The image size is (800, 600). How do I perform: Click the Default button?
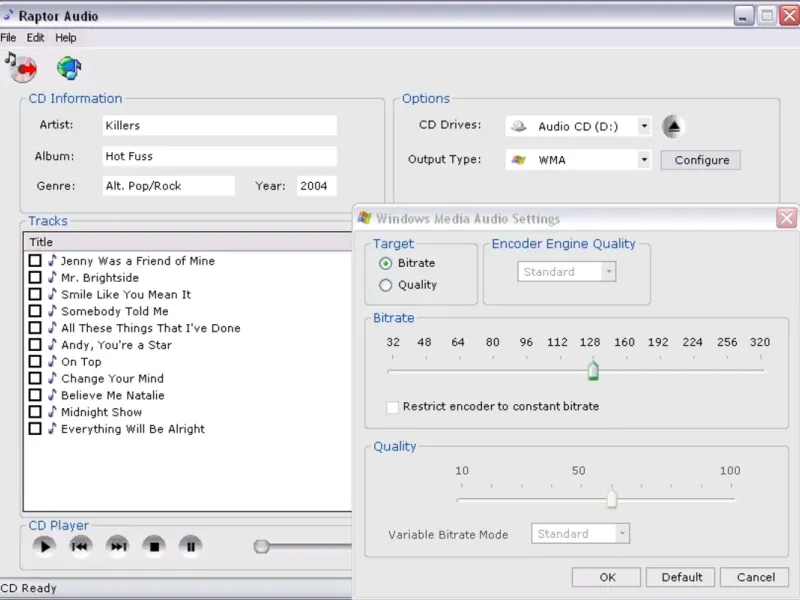(x=681, y=577)
